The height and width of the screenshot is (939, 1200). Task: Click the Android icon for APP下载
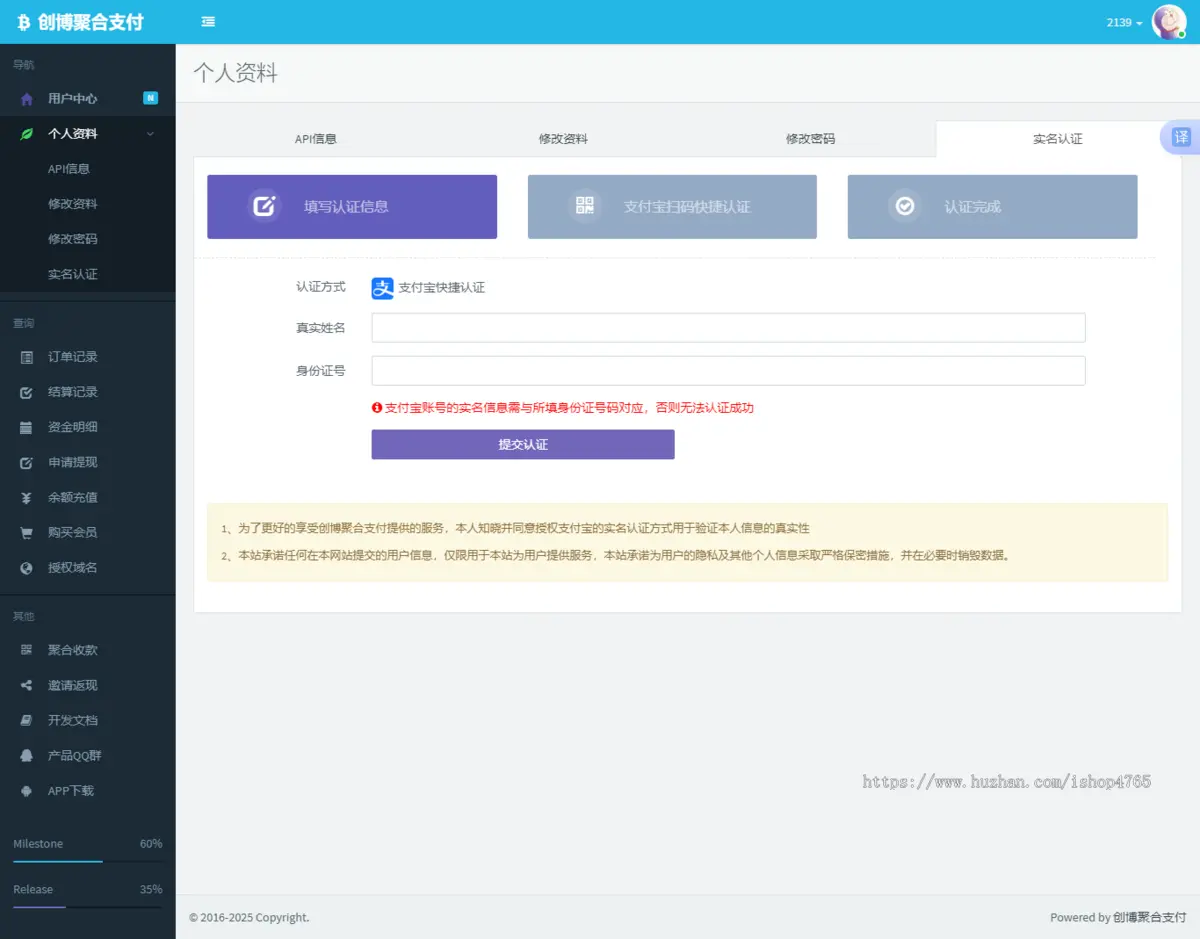pos(27,791)
